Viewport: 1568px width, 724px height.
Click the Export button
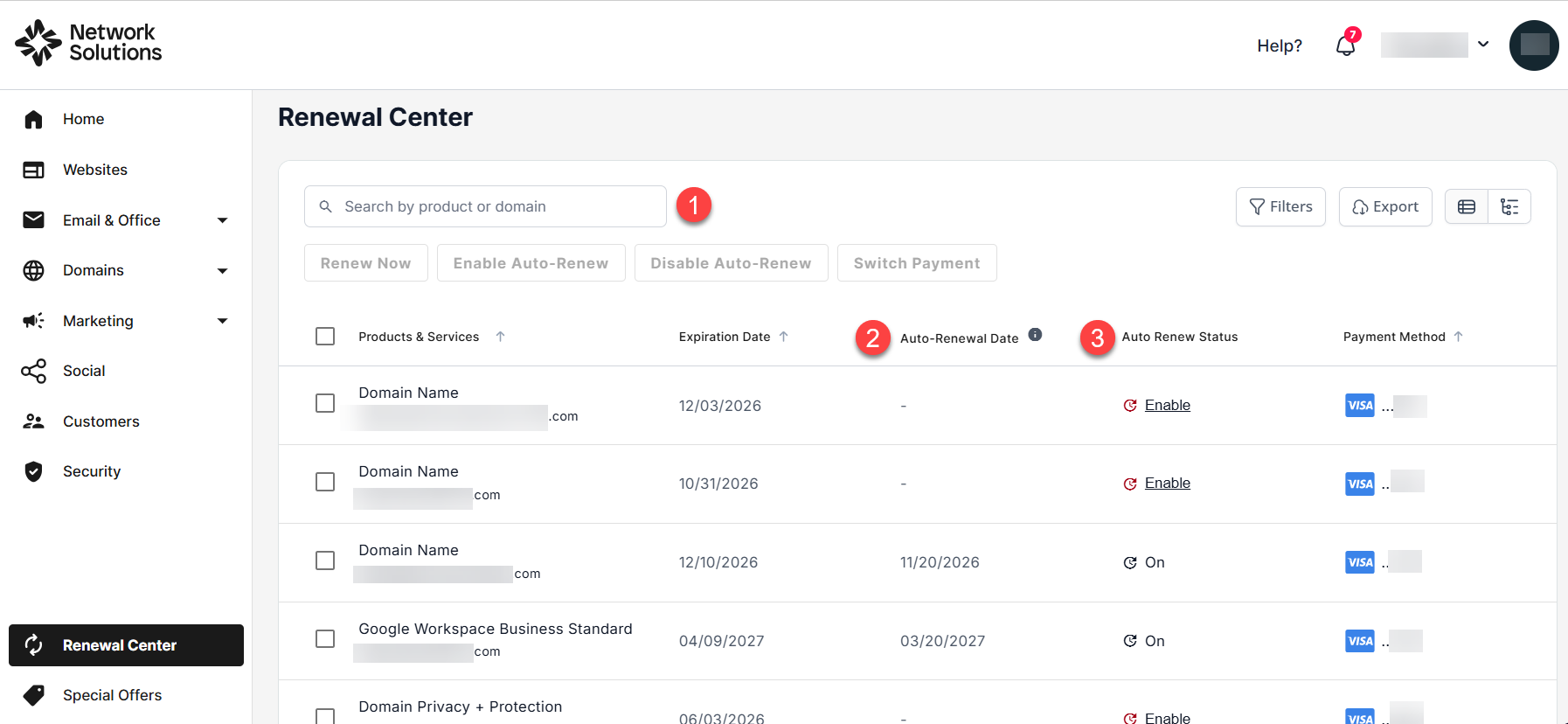coord(1385,206)
